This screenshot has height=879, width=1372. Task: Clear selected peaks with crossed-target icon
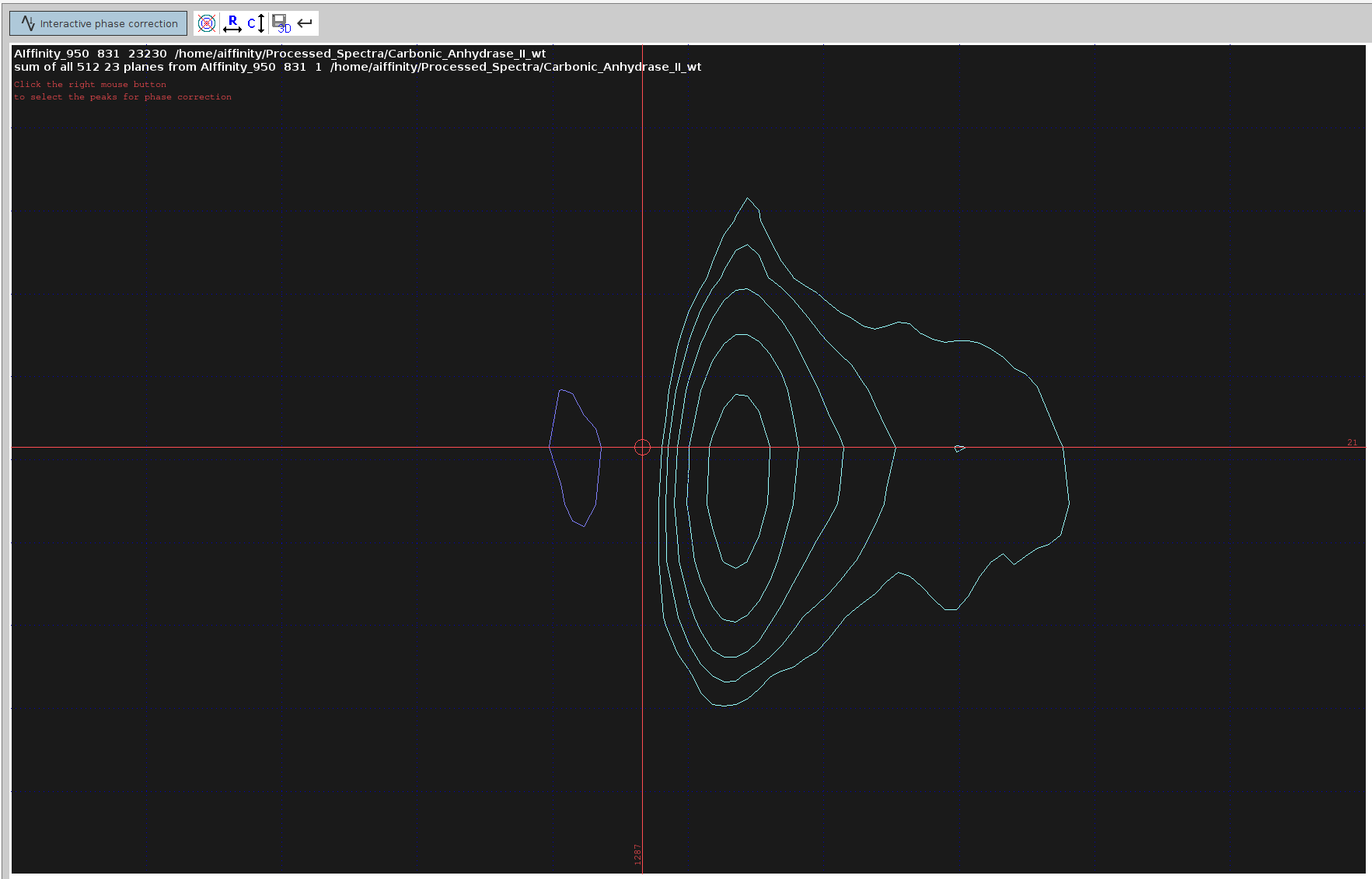coord(207,23)
